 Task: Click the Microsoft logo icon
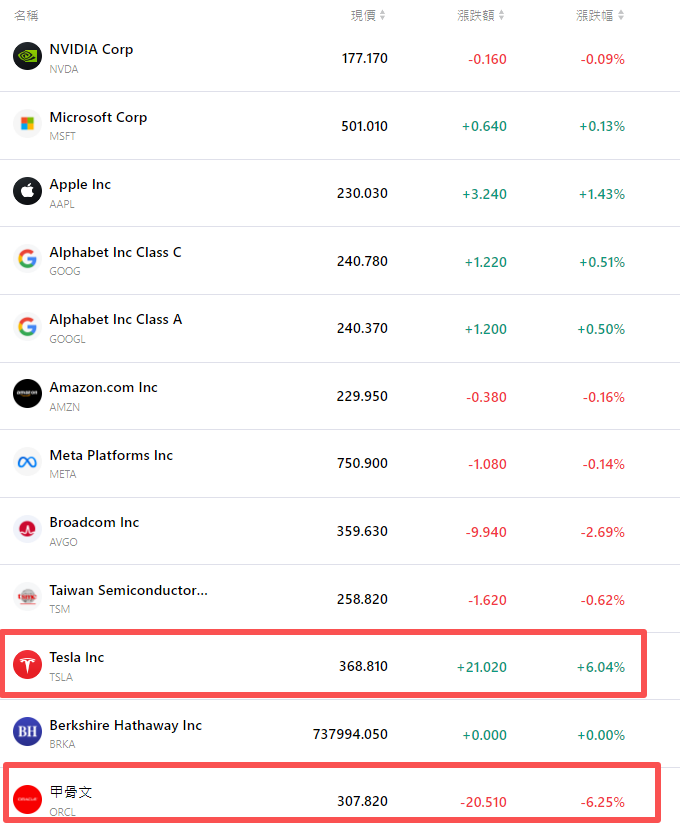point(27,125)
